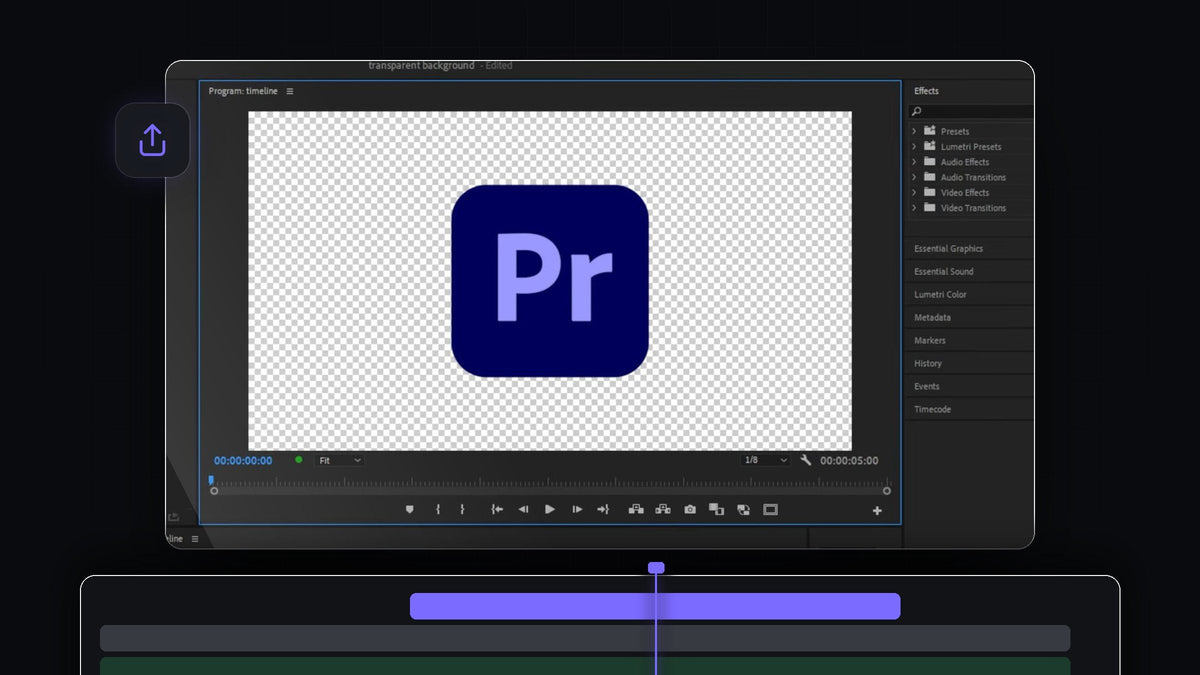This screenshot has width=1200, height=675.
Task: Click the Pr logo in program monitor
Action: [550, 281]
